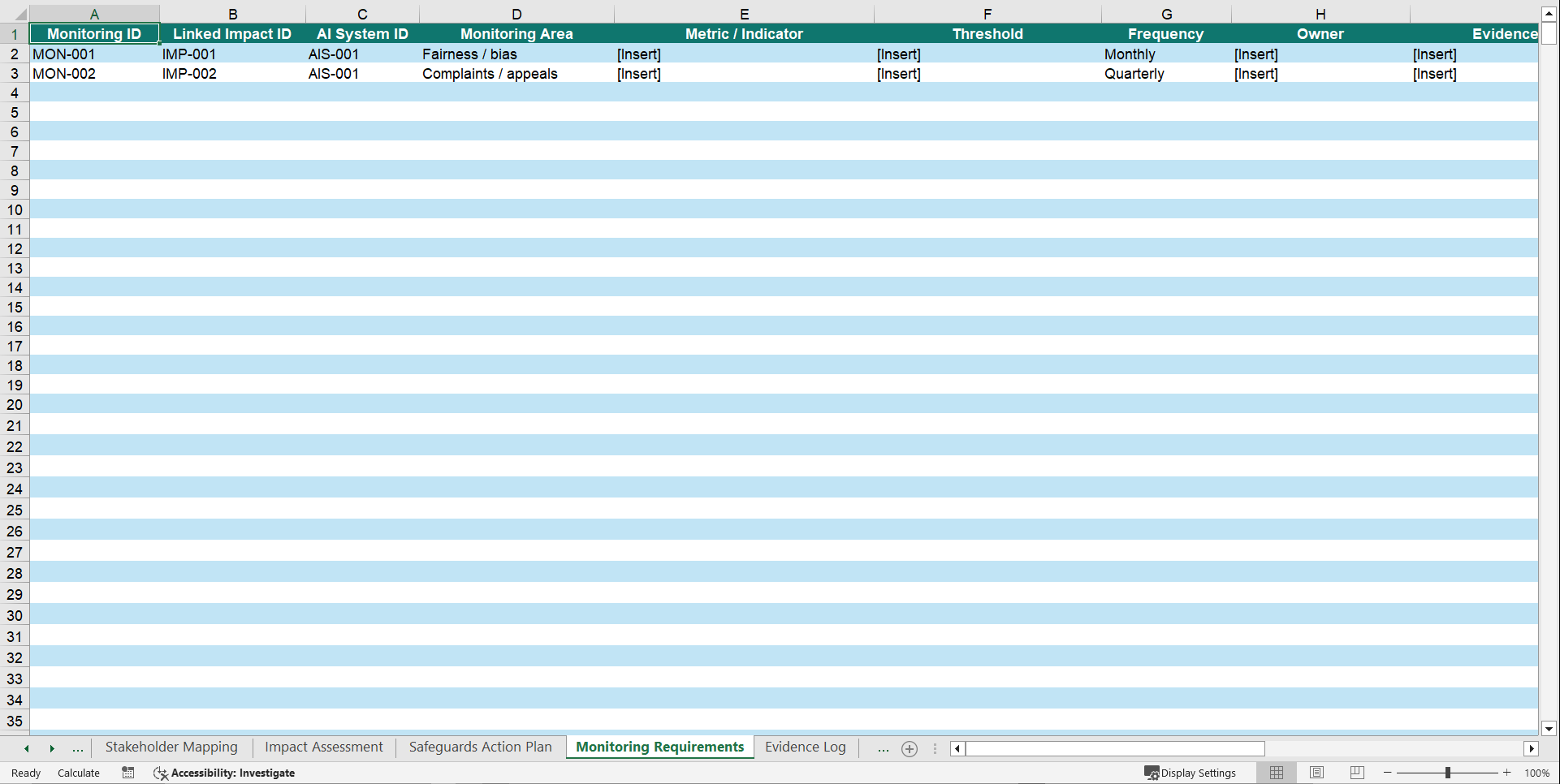
Task: Select the [Insert] Owner cell for MON-002
Action: click(x=1320, y=73)
